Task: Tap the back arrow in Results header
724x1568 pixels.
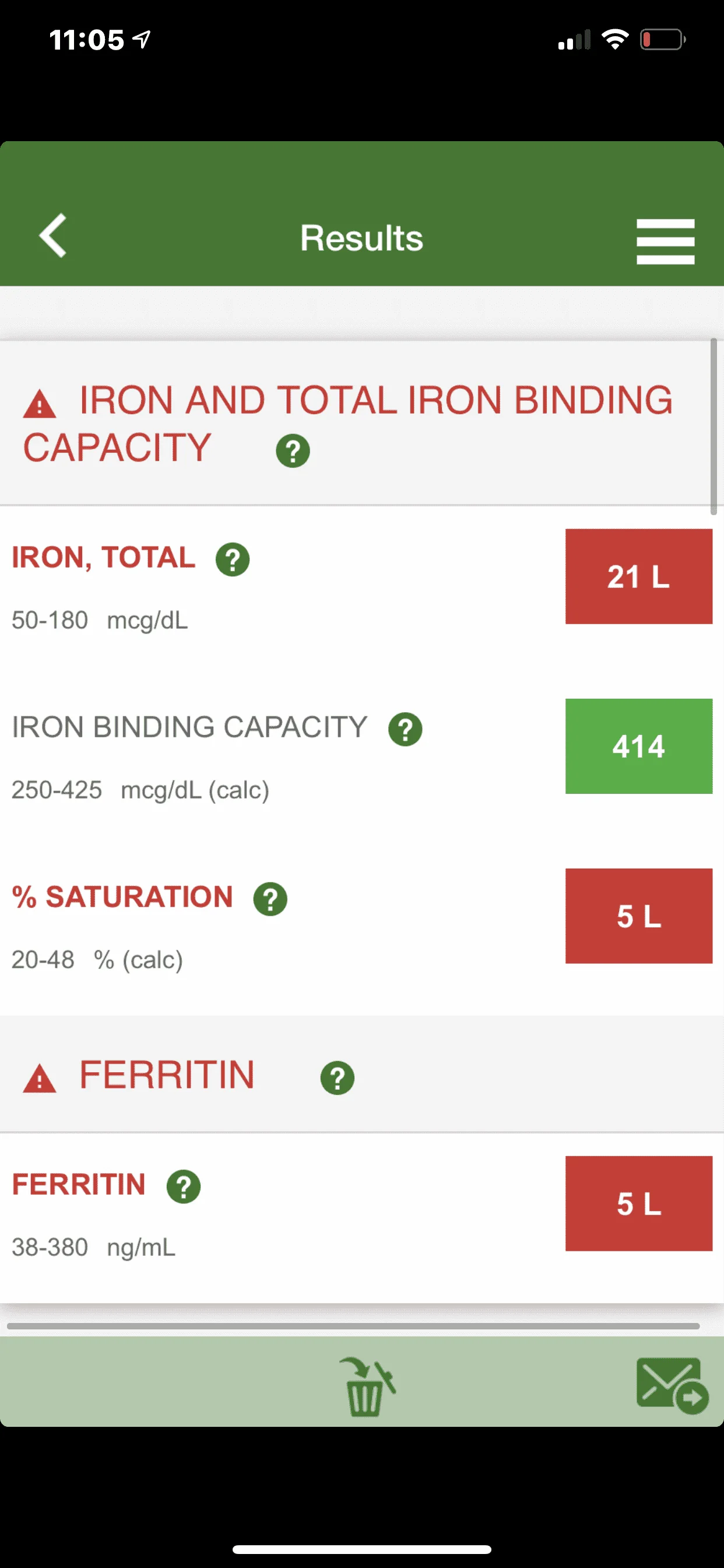Action: tap(53, 236)
